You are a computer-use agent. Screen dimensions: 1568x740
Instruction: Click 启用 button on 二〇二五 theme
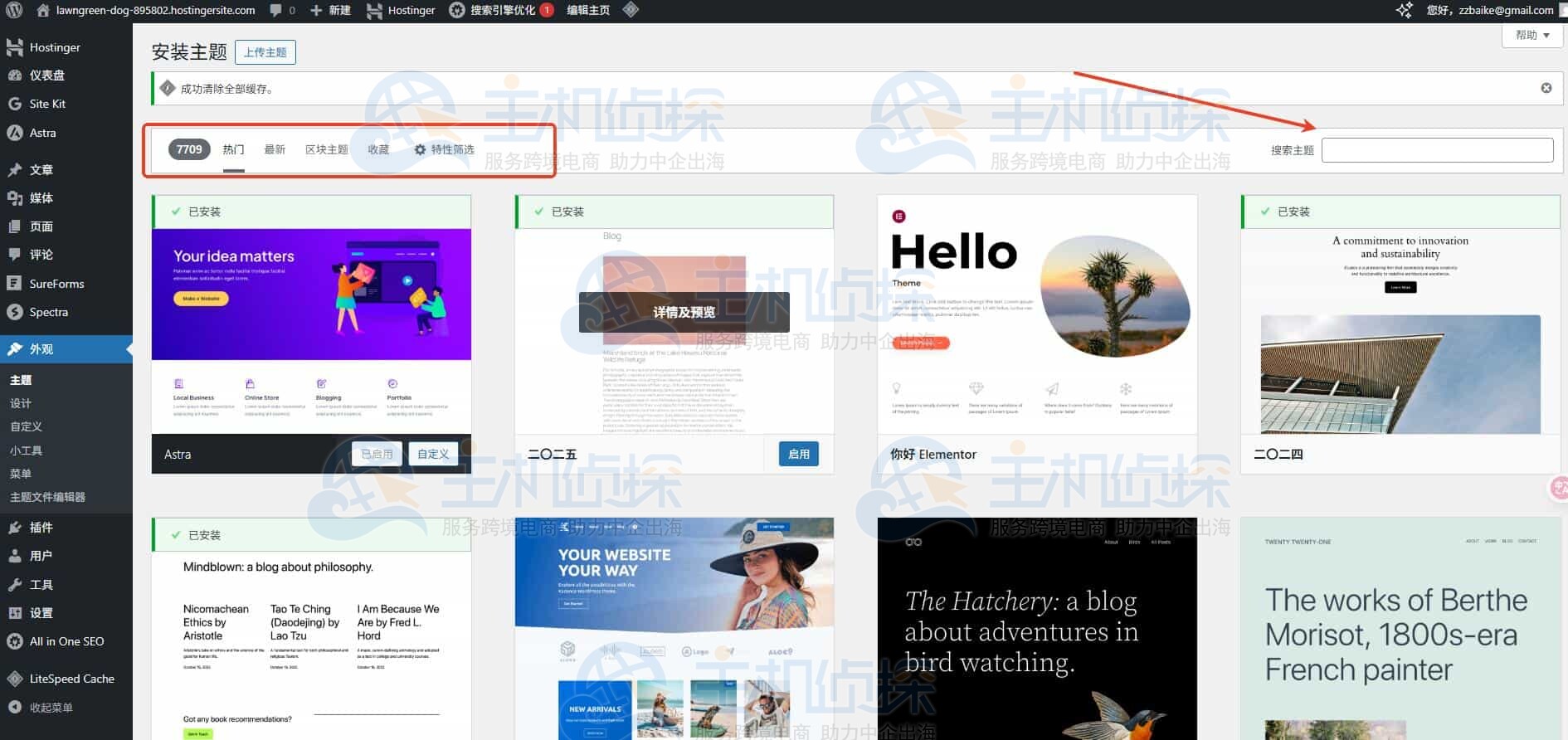[799, 454]
